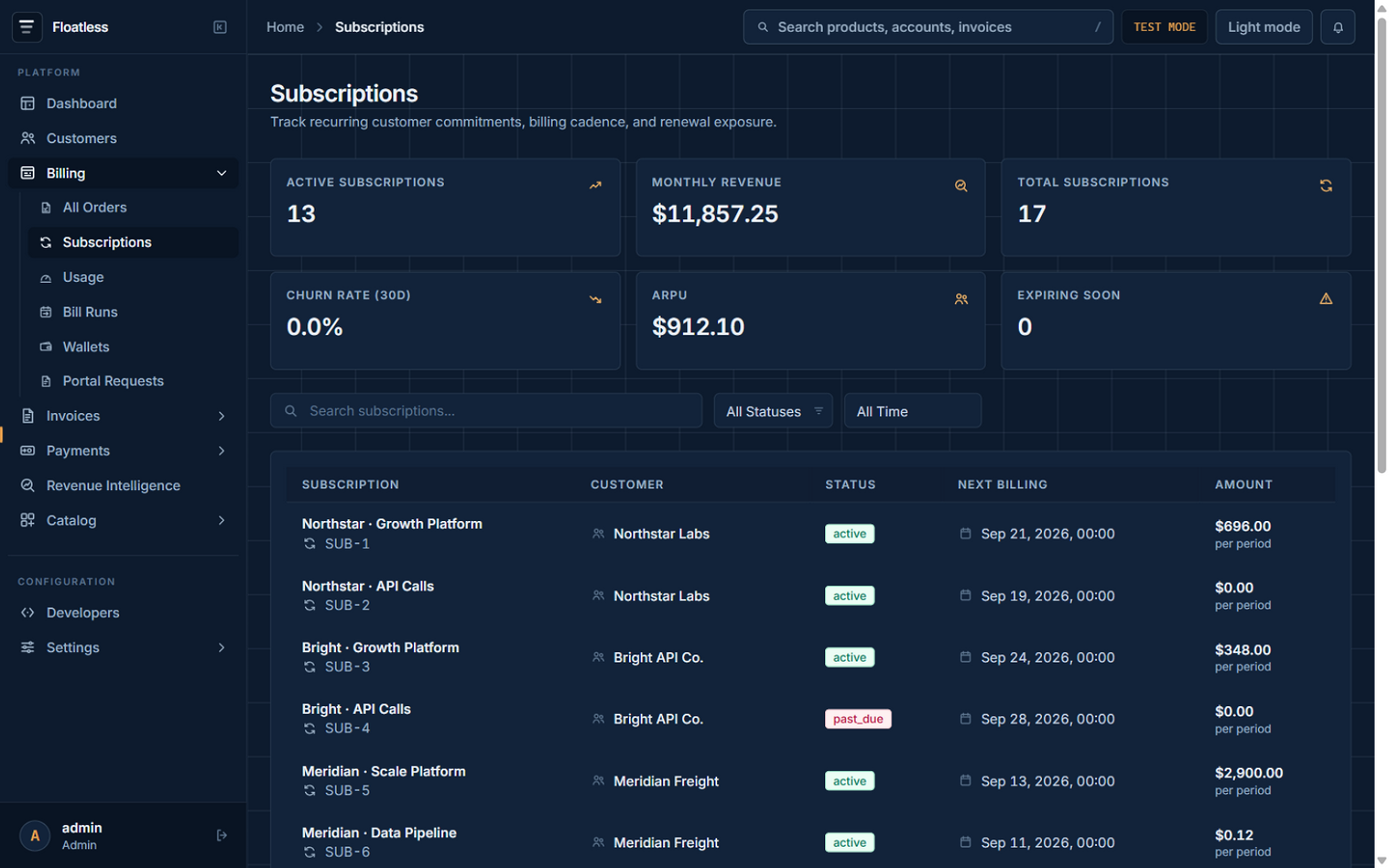Image resolution: width=1389 pixels, height=868 pixels.
Task: Navigate to Customers
Action: click(x=123, y=138)
